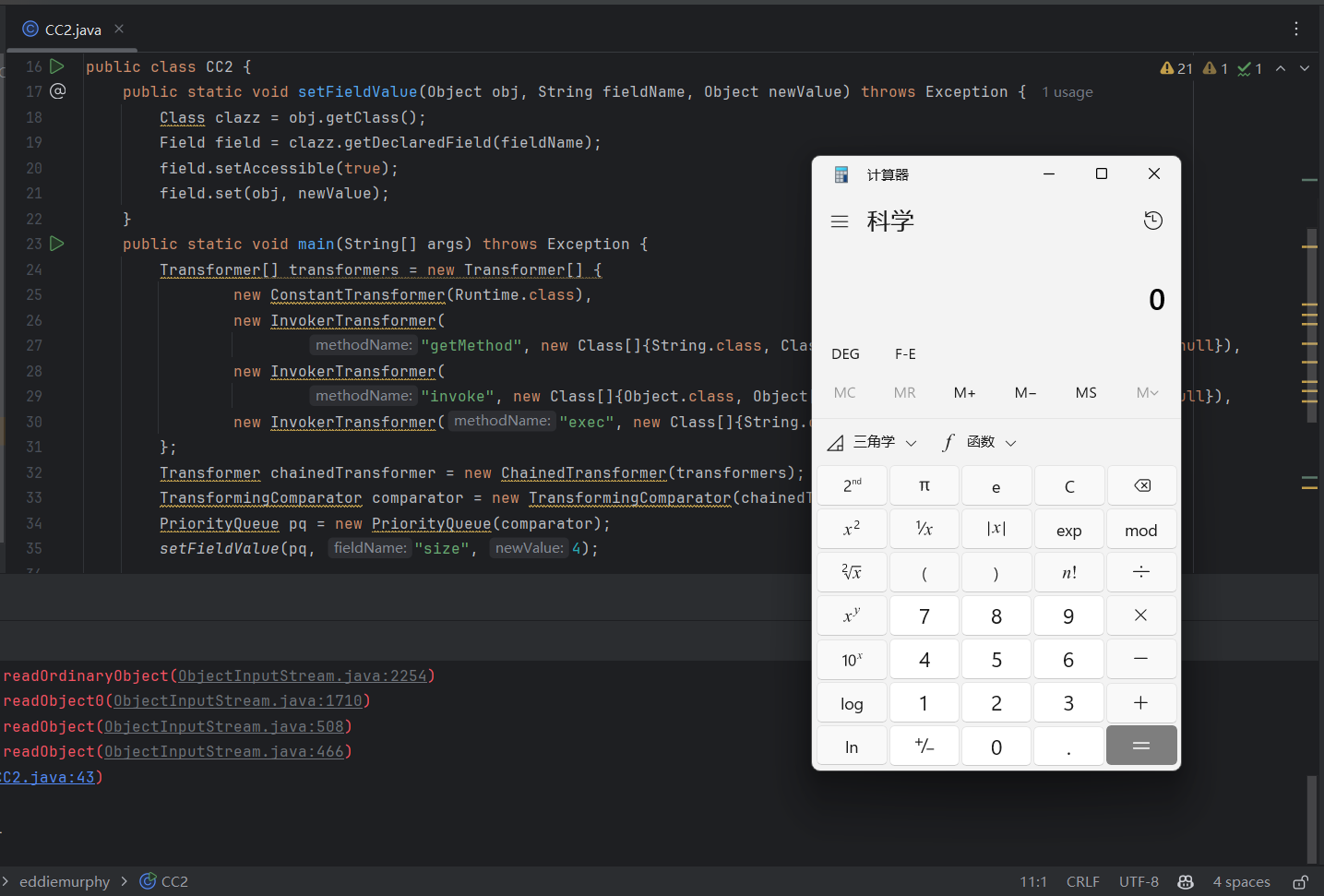This screenshot has width=1324, height=896.
Task: Open ObjectInputStream.java:466 stack trace link
Action: point(224,752)
